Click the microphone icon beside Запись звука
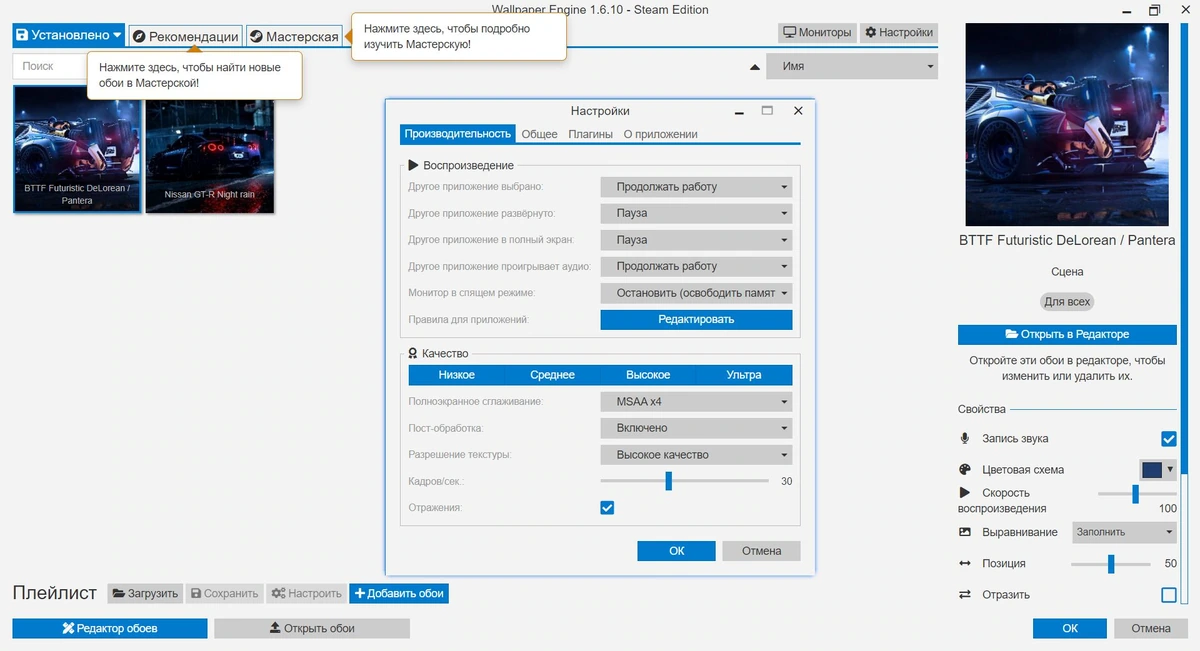1200x651 pixels. 965,439
